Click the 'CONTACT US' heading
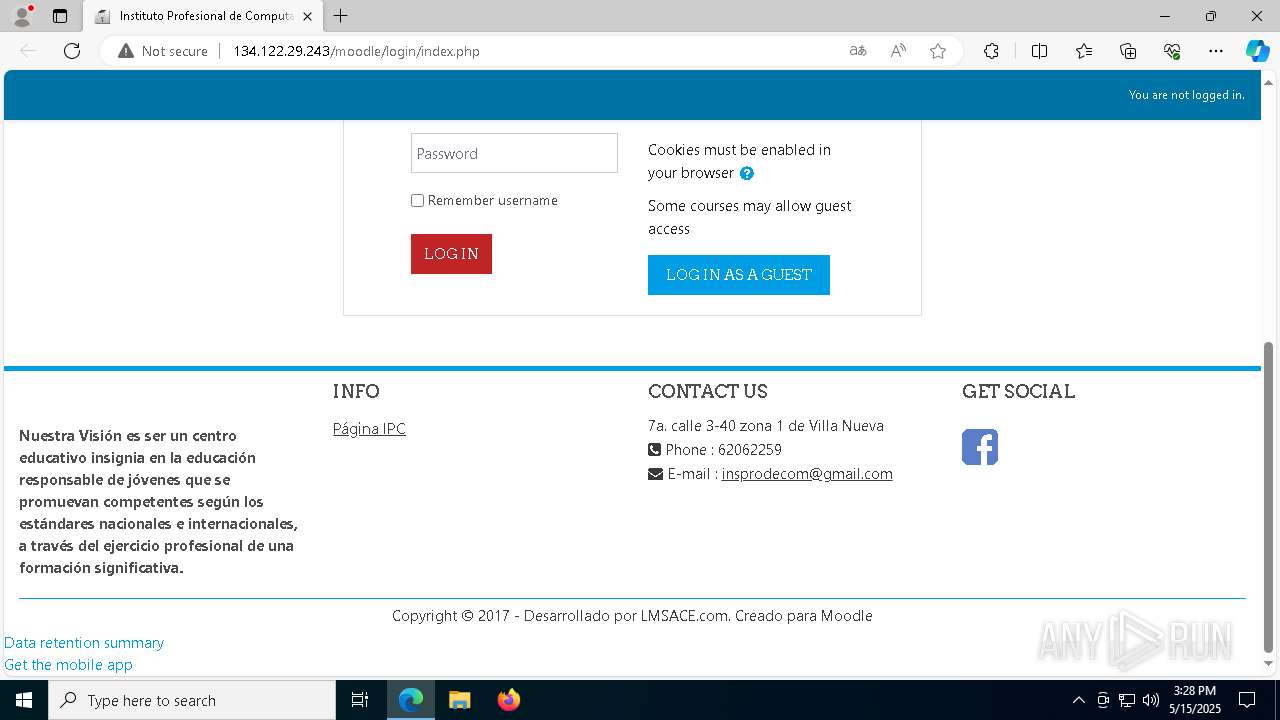Viewport: 1280px width, 720px height. (708, 391)
